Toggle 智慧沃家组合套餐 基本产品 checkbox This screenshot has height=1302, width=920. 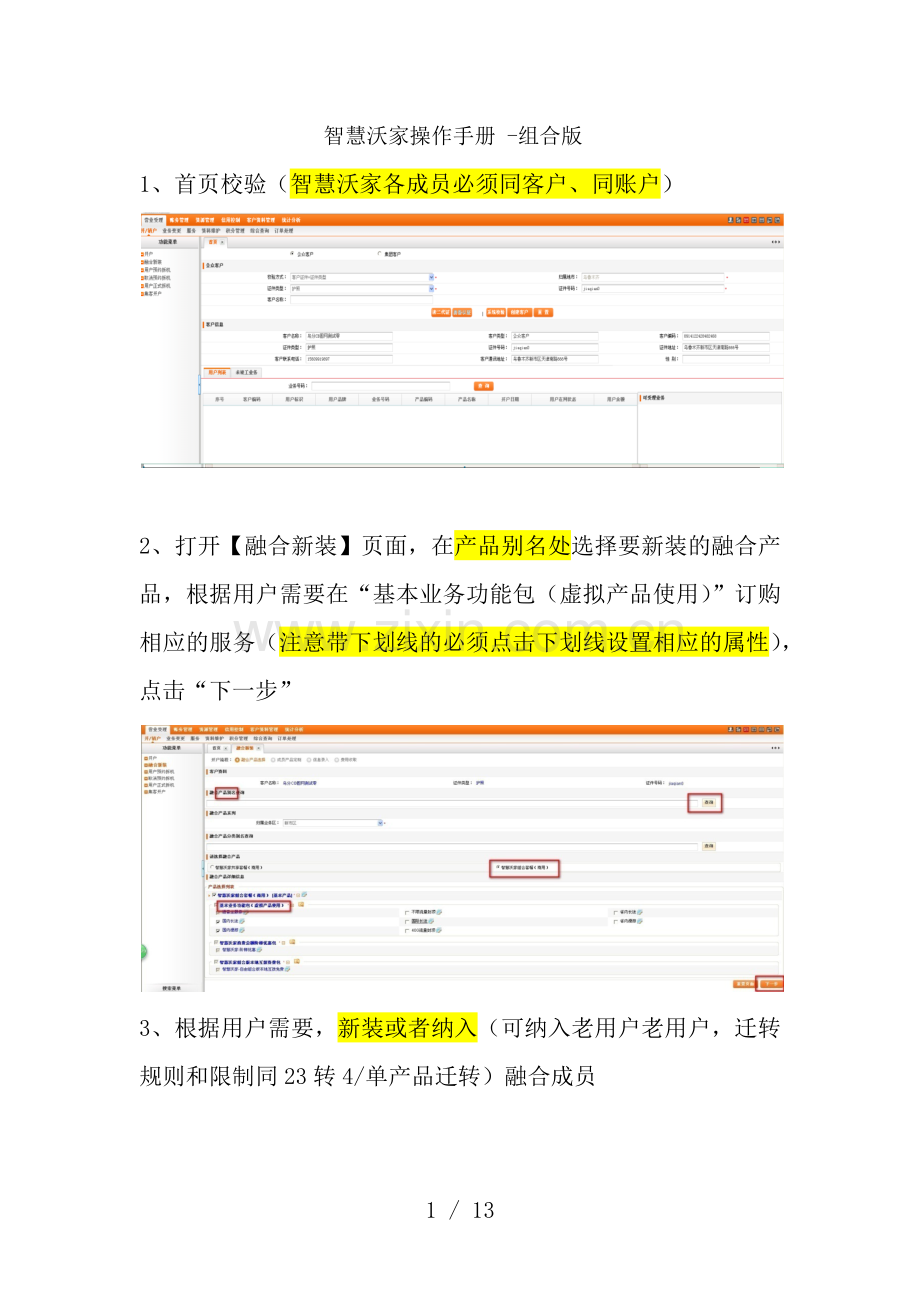click(x=214, y=894)
